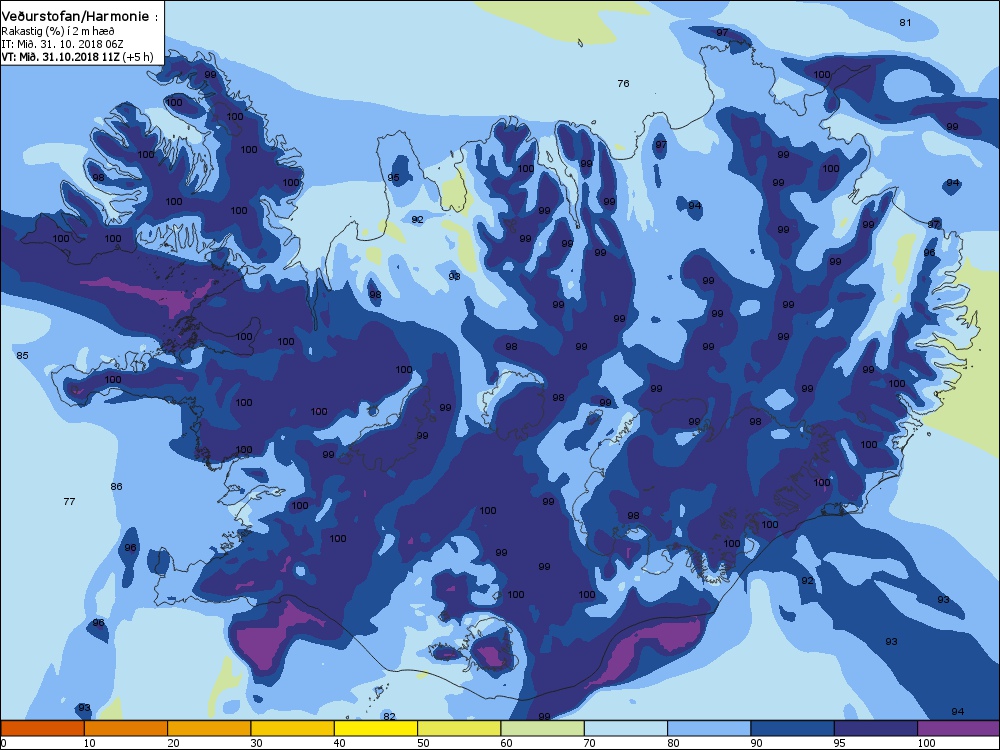1000x750 pixels.
Task: Click the 95–100 indigo legend swatch
Action: pyautogui.click(x=876, y=728)
